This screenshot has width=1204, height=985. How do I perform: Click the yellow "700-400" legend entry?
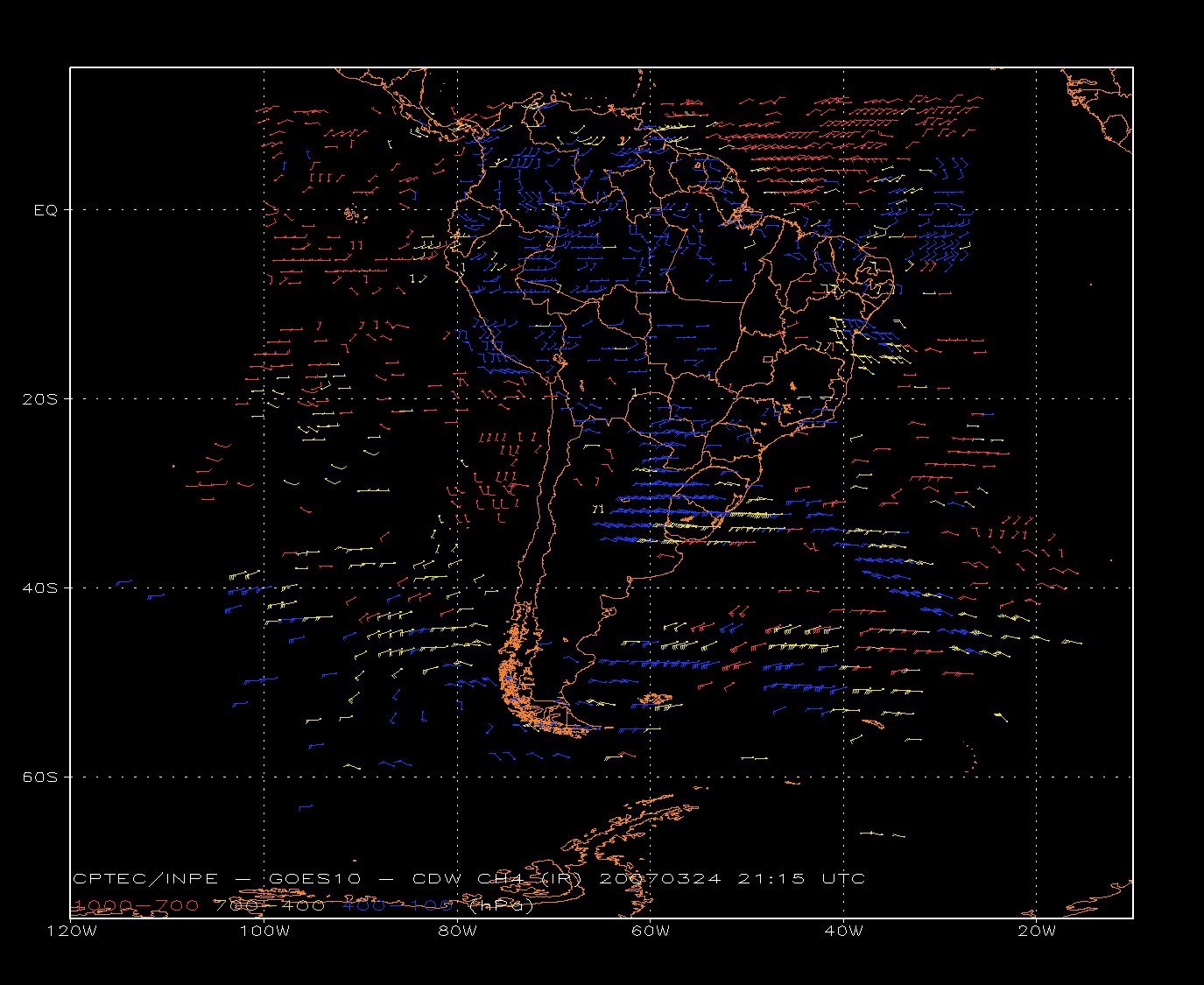[271, 905]
